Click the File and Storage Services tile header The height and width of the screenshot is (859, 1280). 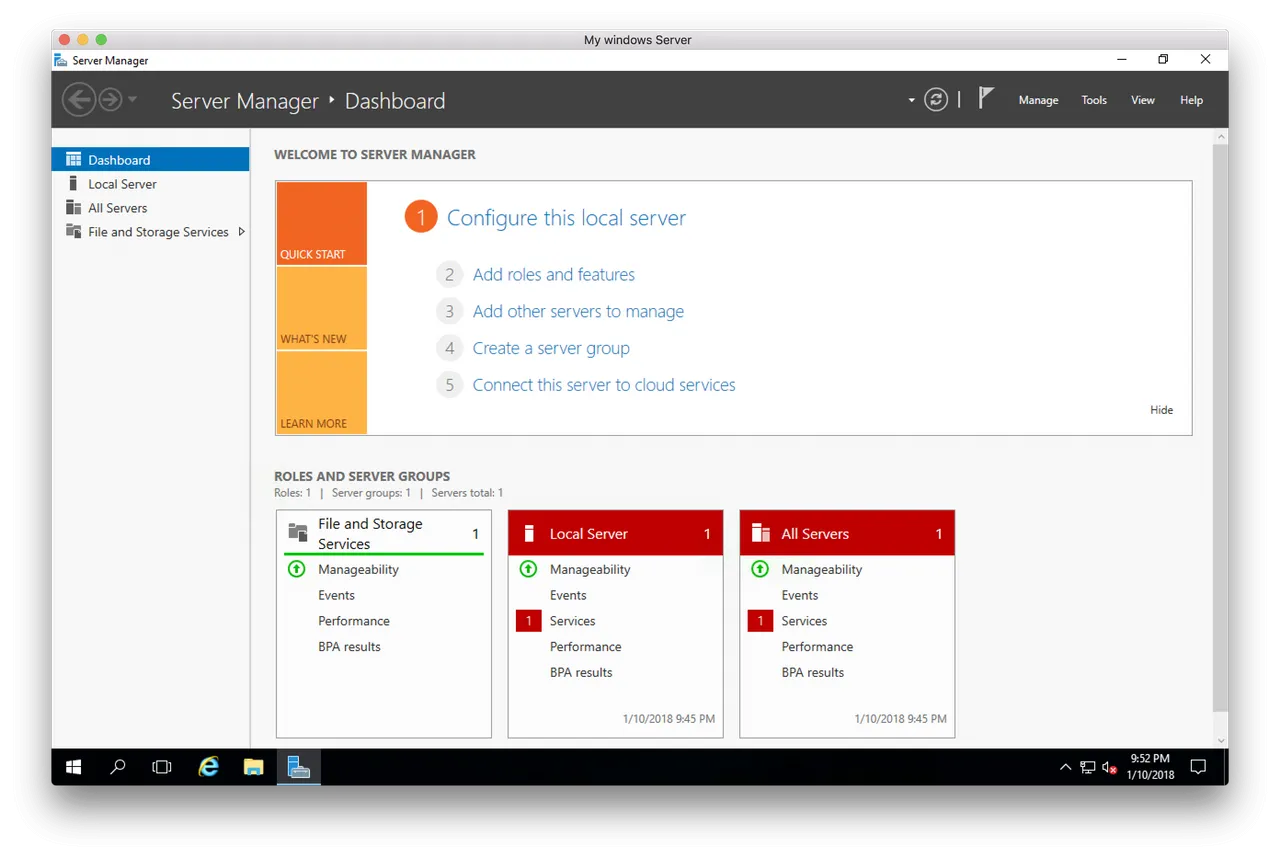click(384, 533)
